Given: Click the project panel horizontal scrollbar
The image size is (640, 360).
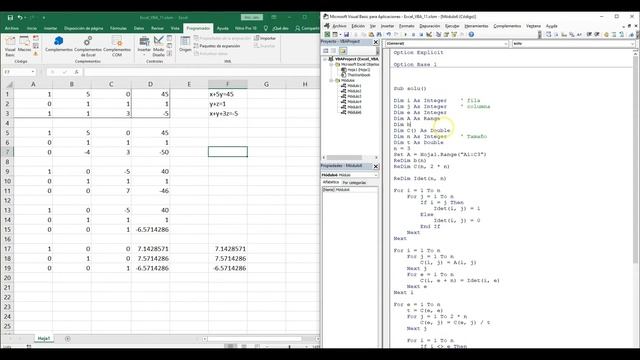Looking at the screenshot, I should point(351,158).
